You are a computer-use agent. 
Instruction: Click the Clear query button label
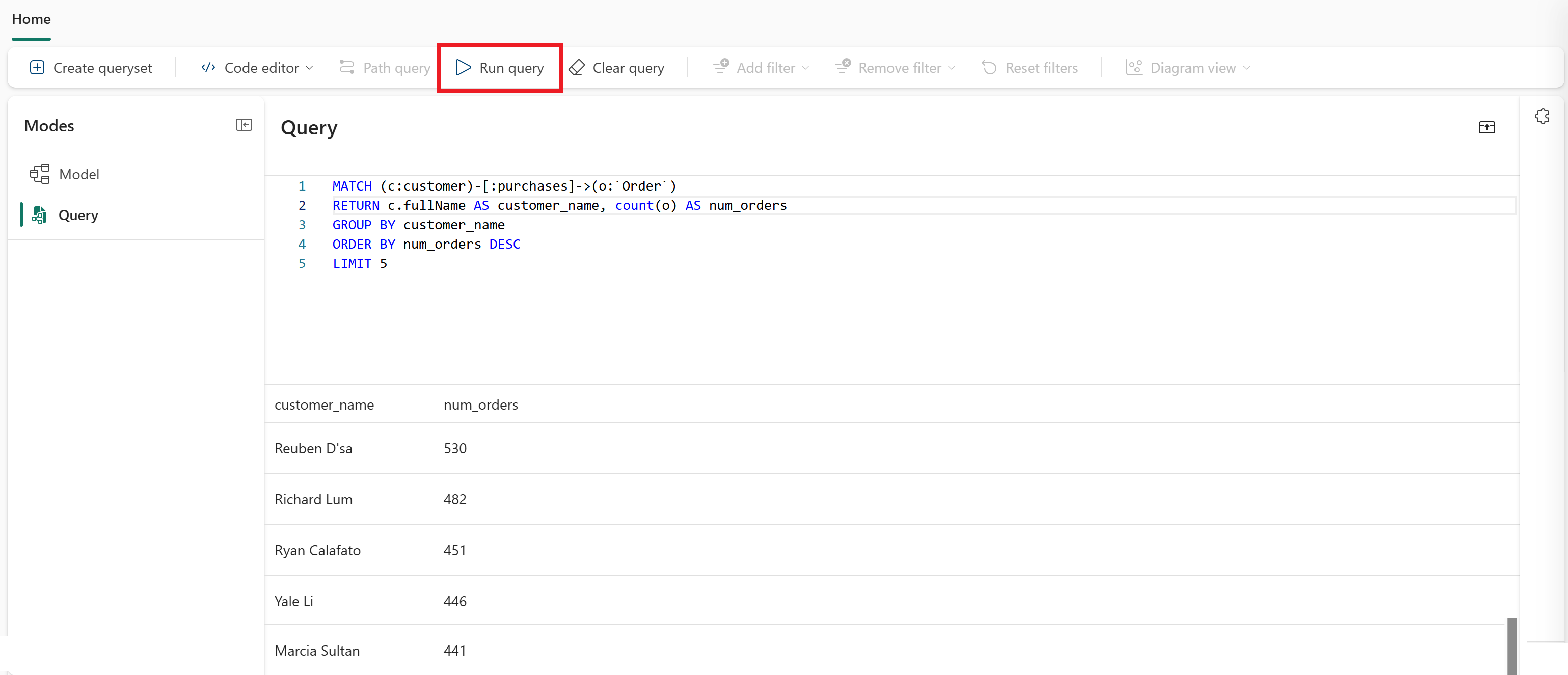click(x=628, y=68)
